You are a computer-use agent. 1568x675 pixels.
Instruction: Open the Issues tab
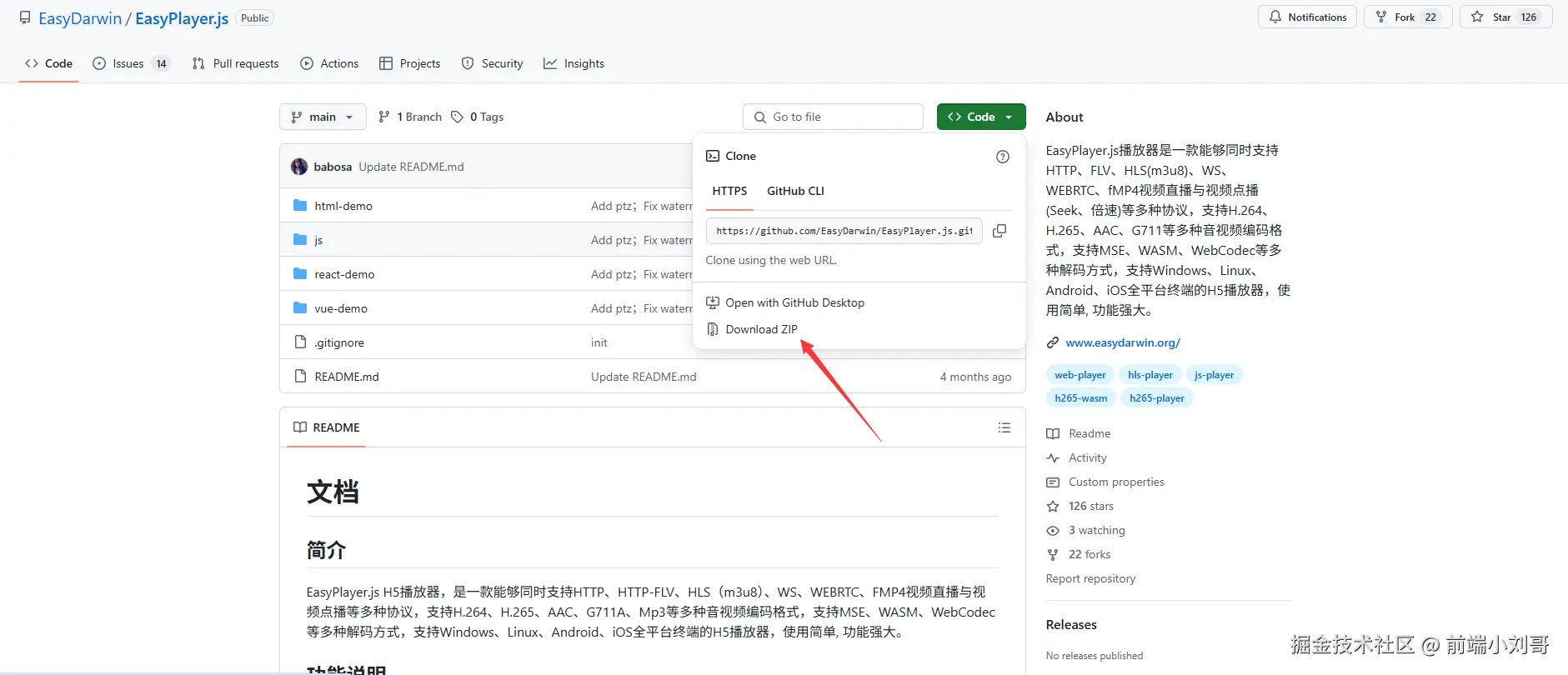[130, 63]
